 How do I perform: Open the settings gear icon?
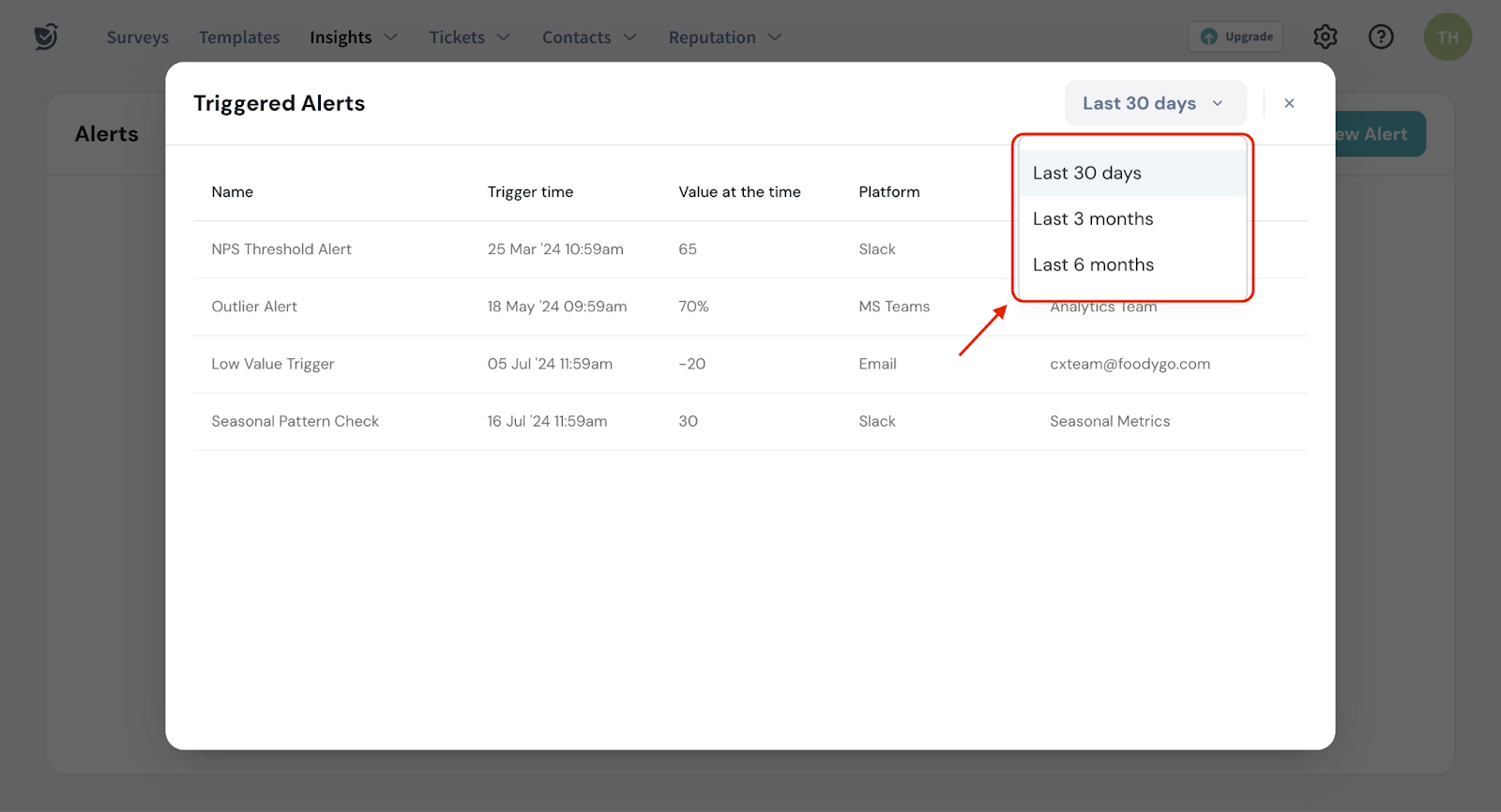[x=1325, y=37]
